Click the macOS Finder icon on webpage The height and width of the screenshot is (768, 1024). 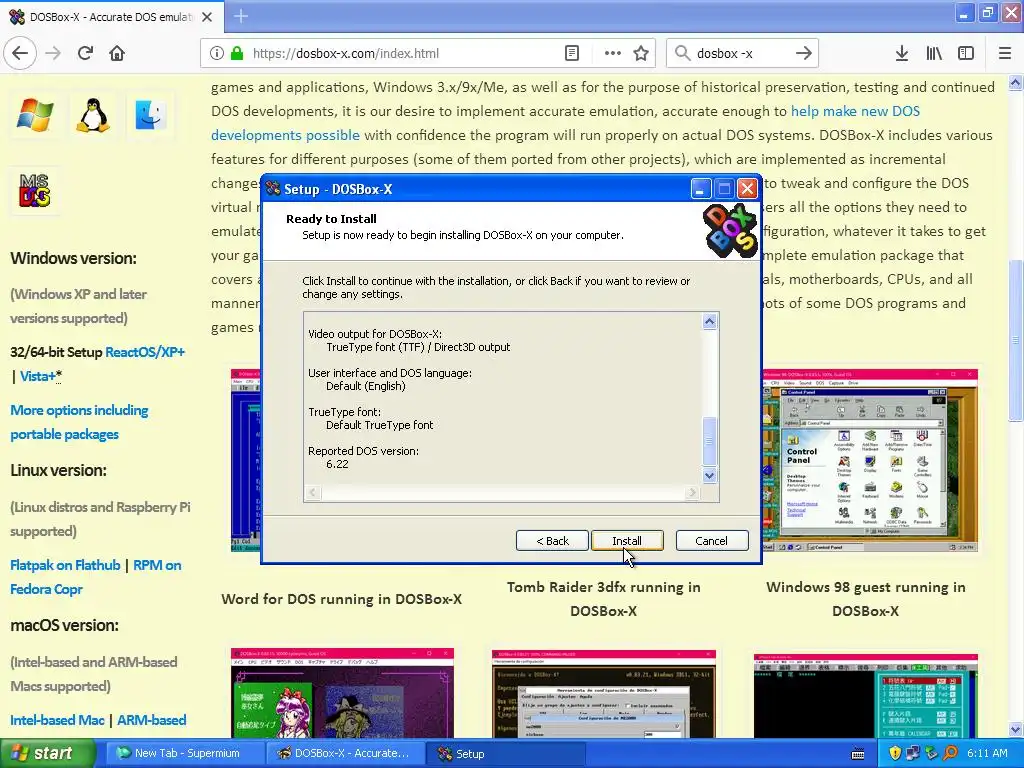(150, 115)
